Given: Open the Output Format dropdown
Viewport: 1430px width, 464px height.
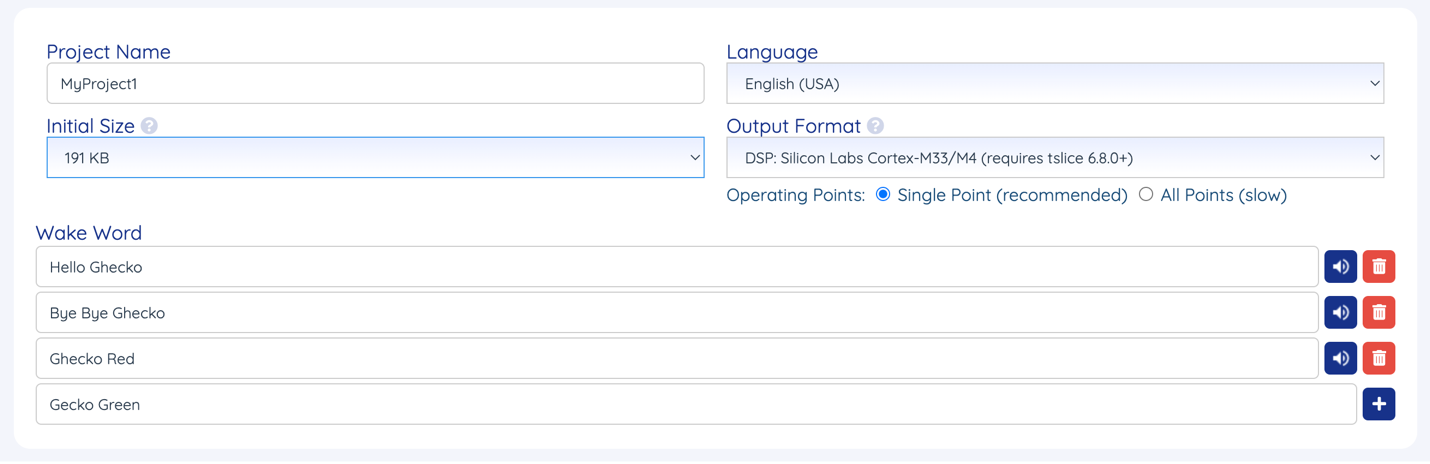Looking at the screenshot, I should tap(1055, 158).
